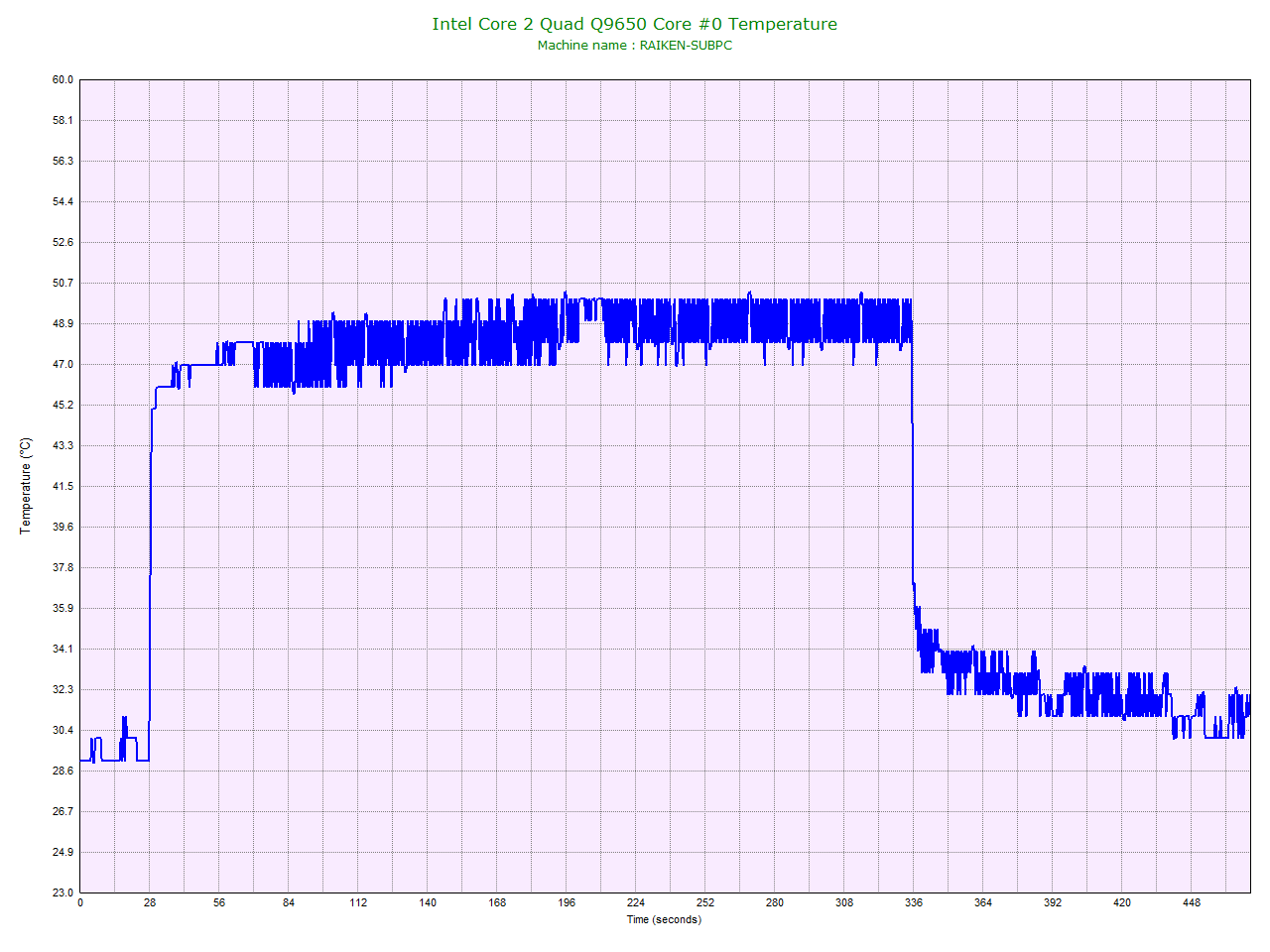Click the 280 tick on the time axis
Screen dimensions: 1270x952
coord(775,902)
